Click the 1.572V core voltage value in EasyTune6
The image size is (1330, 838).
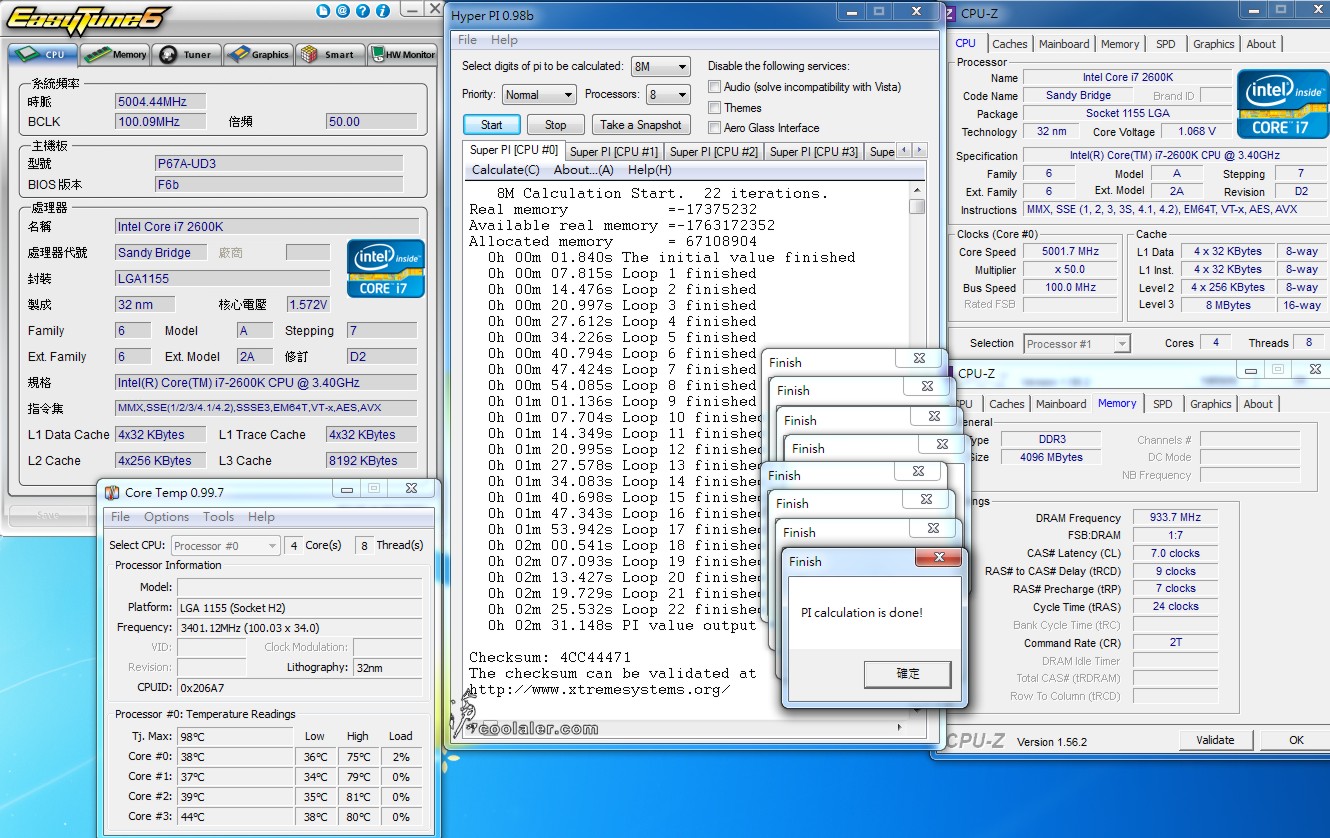[x=308, y=304]
